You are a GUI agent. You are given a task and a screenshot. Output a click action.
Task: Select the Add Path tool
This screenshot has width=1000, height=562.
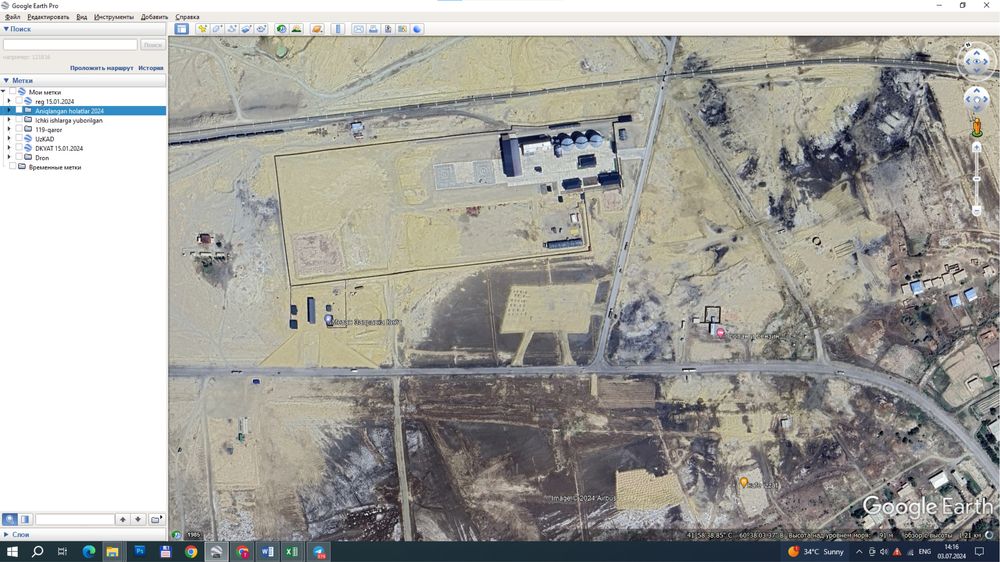[x=232, y=29]
